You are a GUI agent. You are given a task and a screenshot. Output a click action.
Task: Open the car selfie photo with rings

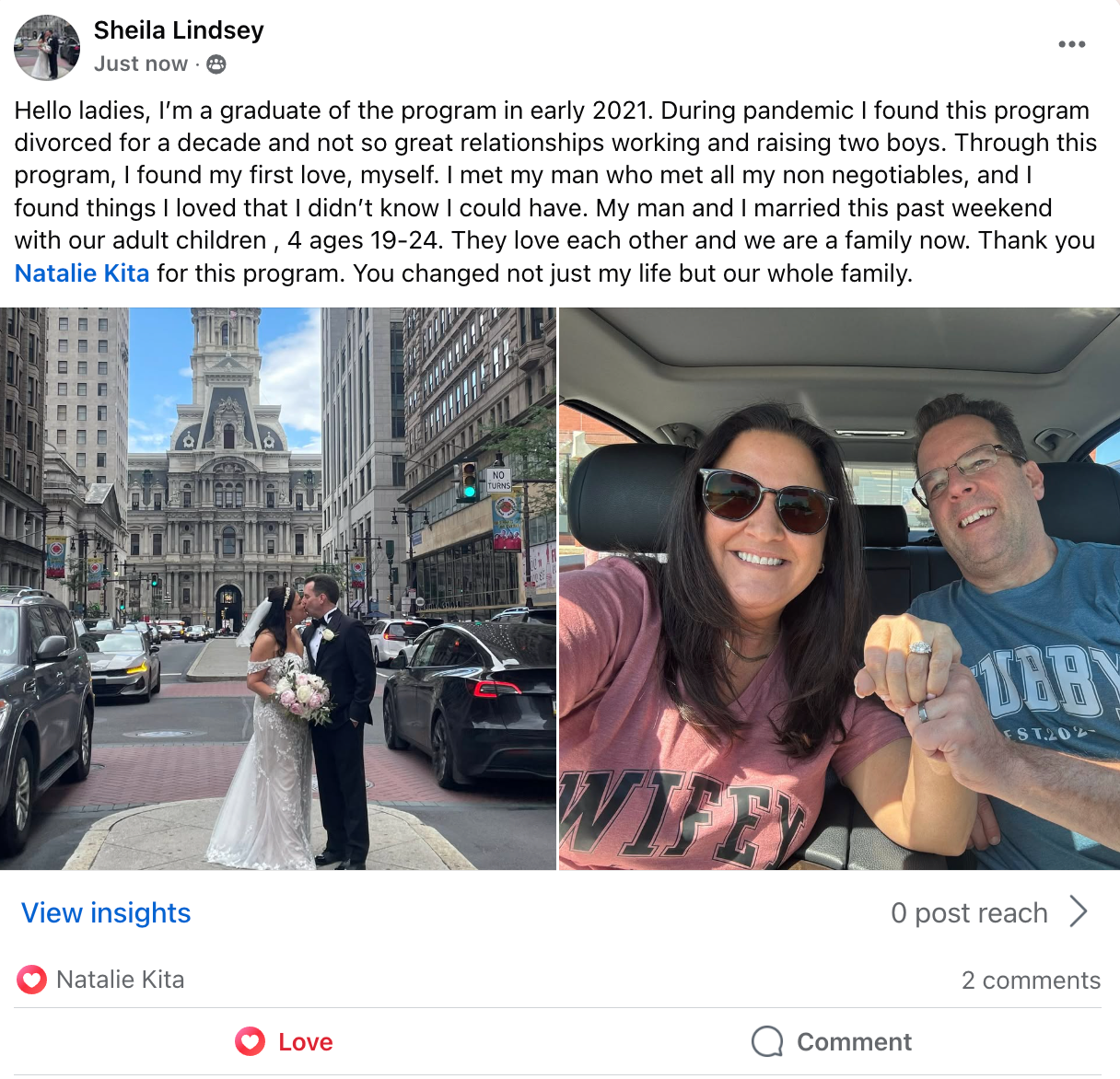(839, 588)
